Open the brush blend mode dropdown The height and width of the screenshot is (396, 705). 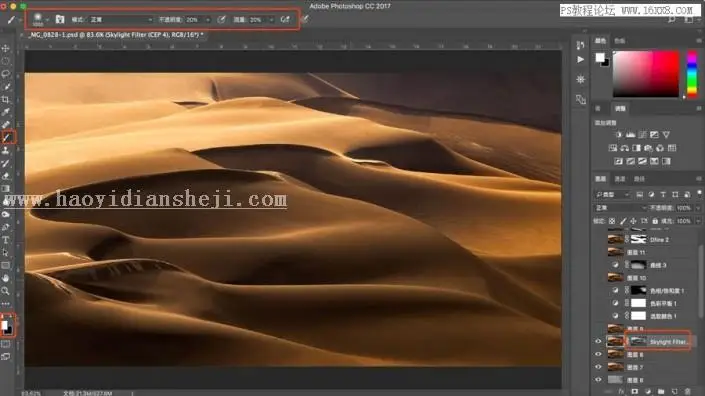[120, 20]
